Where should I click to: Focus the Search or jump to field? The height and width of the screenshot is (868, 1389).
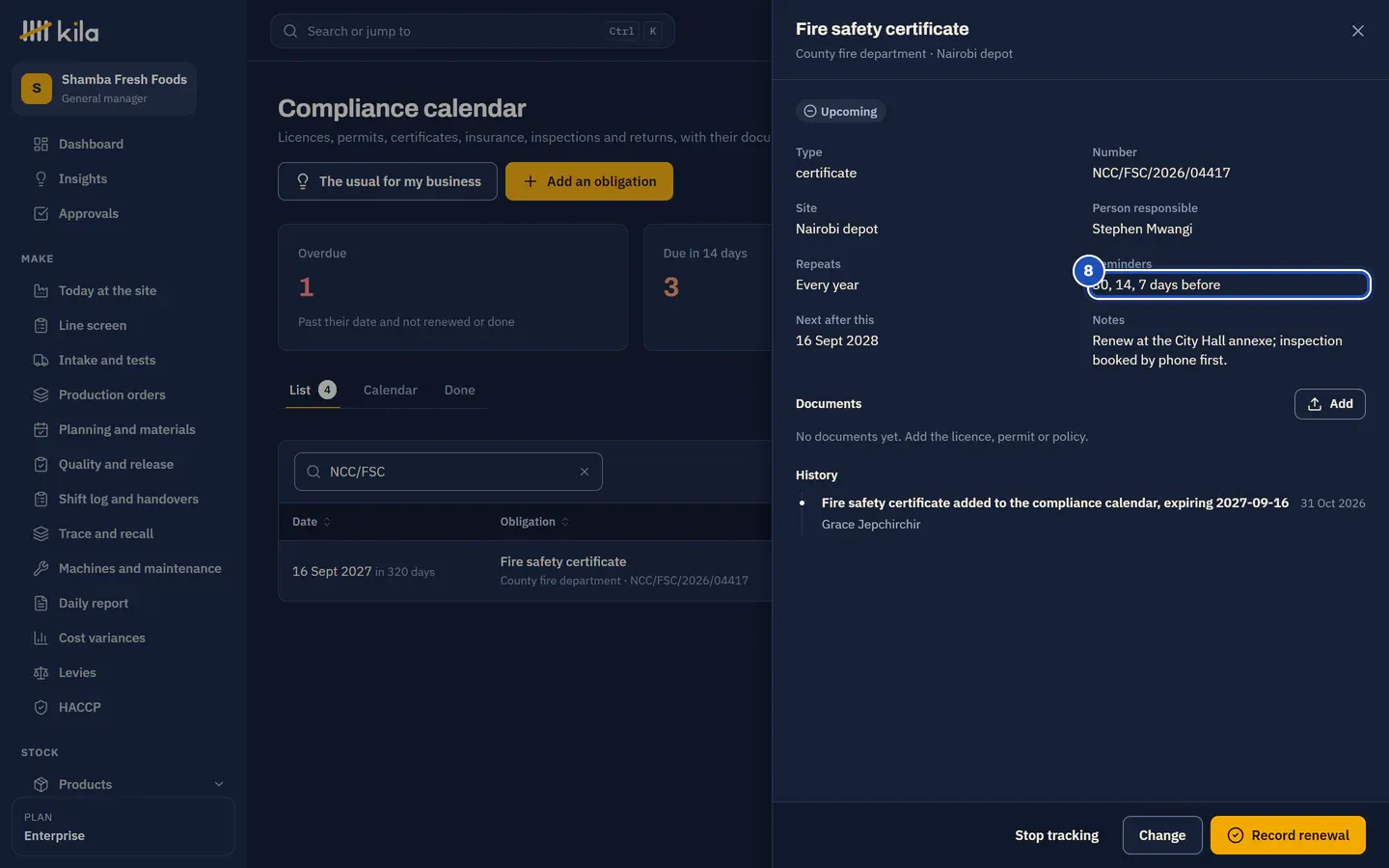click(473, 31)
